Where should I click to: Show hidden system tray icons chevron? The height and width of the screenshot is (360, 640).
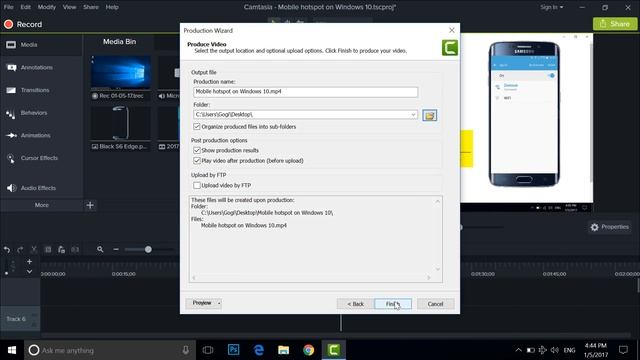pos(518,350)
